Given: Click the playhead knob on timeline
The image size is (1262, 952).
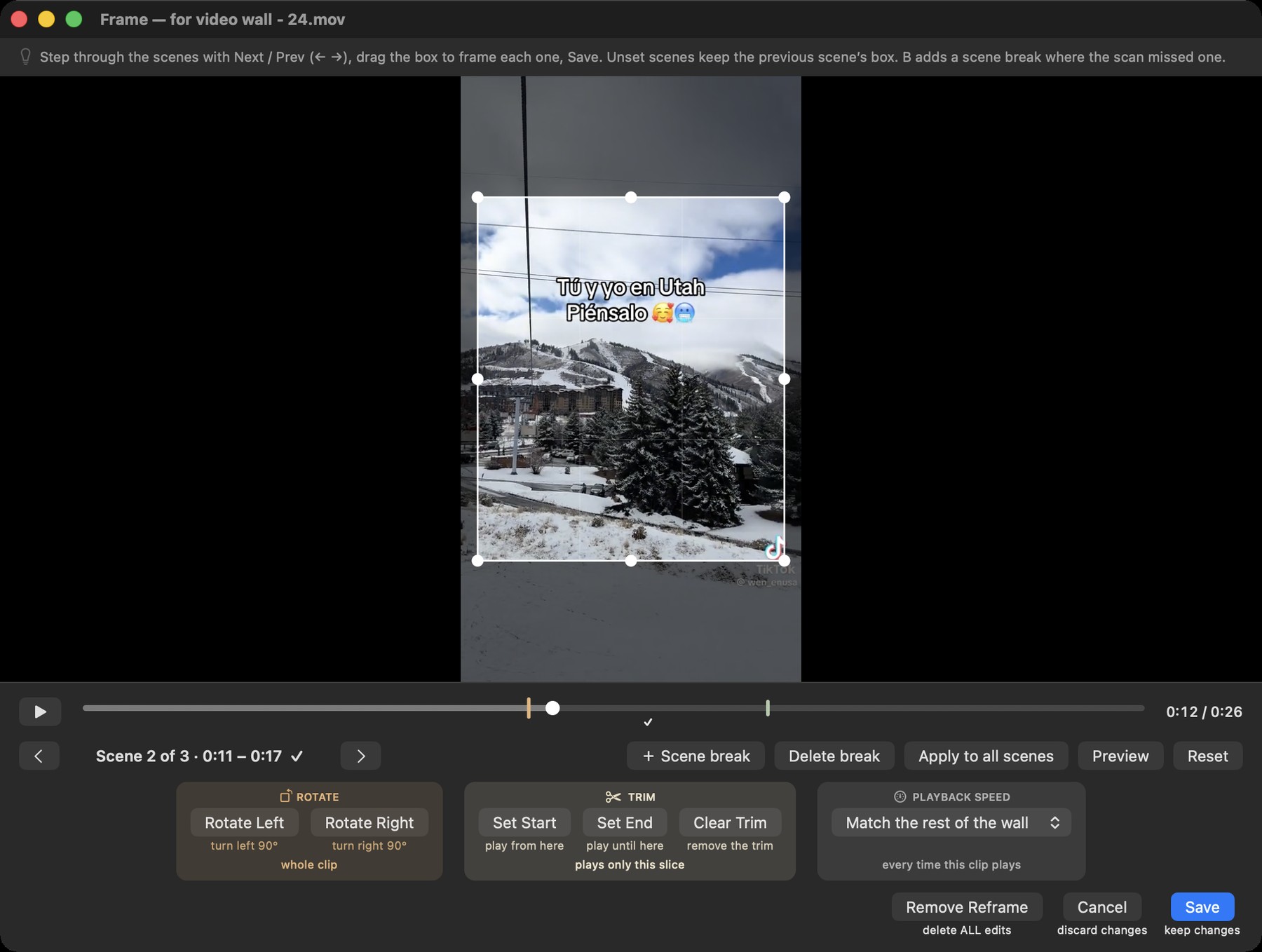Looking at the screenshot, I should click(552, 708).
